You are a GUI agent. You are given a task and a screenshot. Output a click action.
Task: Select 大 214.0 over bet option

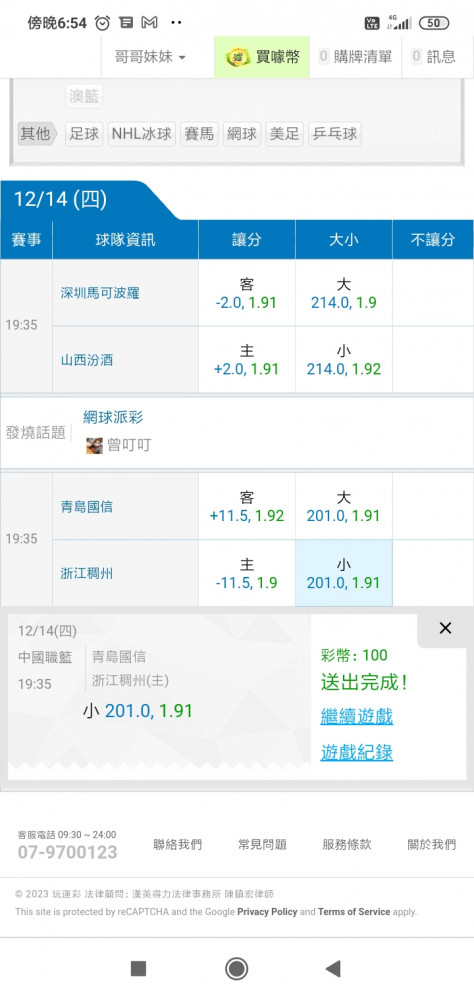(344, 293)
